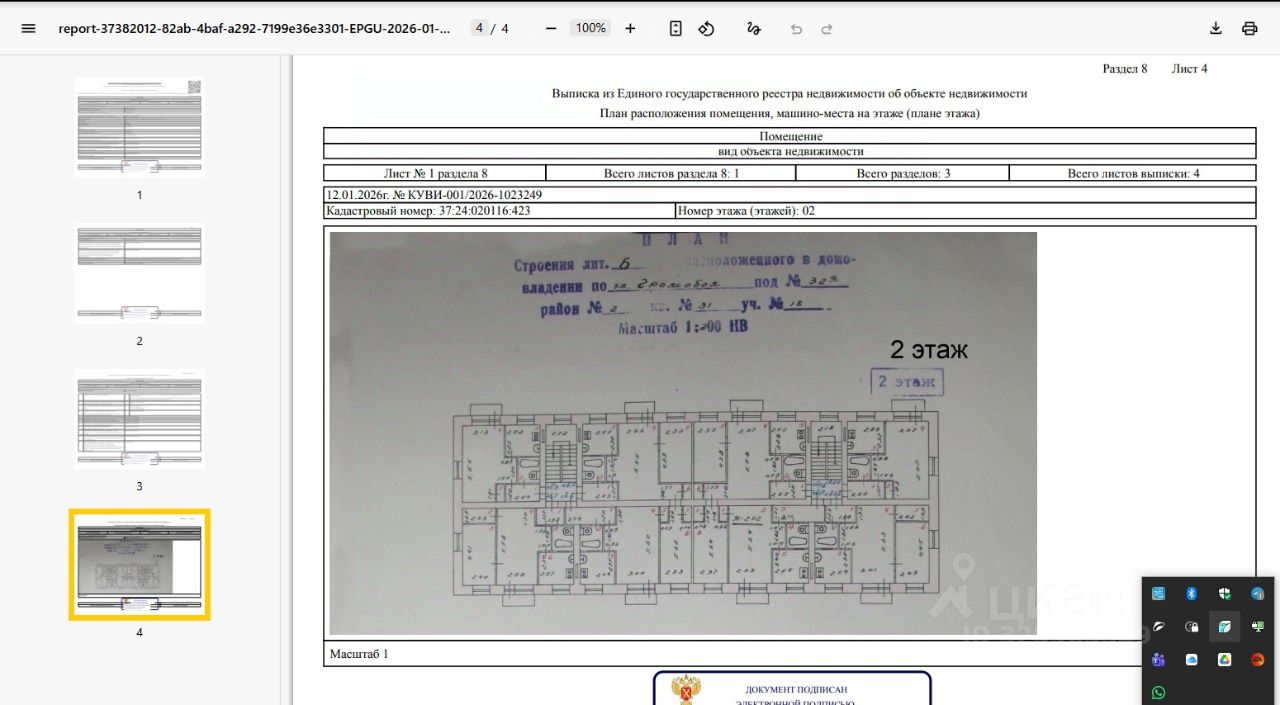
Task: Click the floor plan image
Action: point(683,433)
